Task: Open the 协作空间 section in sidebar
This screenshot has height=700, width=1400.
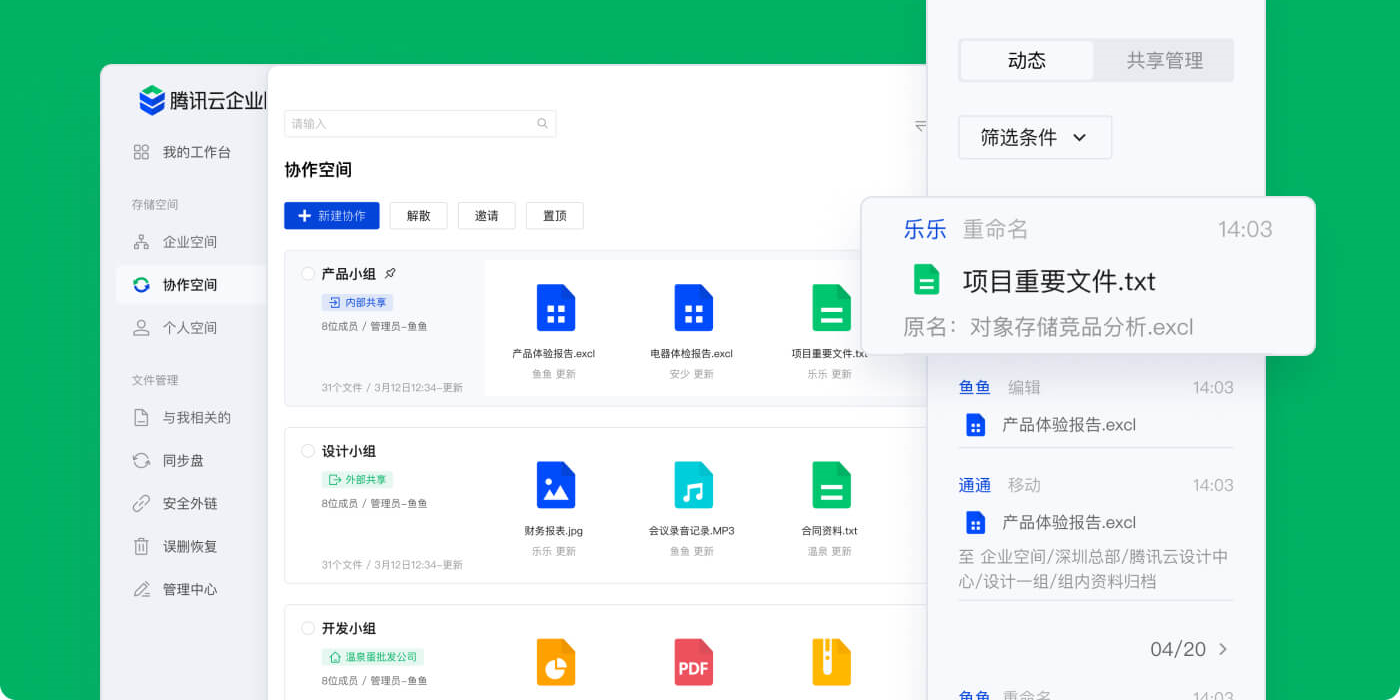Action: coord(201,284)
